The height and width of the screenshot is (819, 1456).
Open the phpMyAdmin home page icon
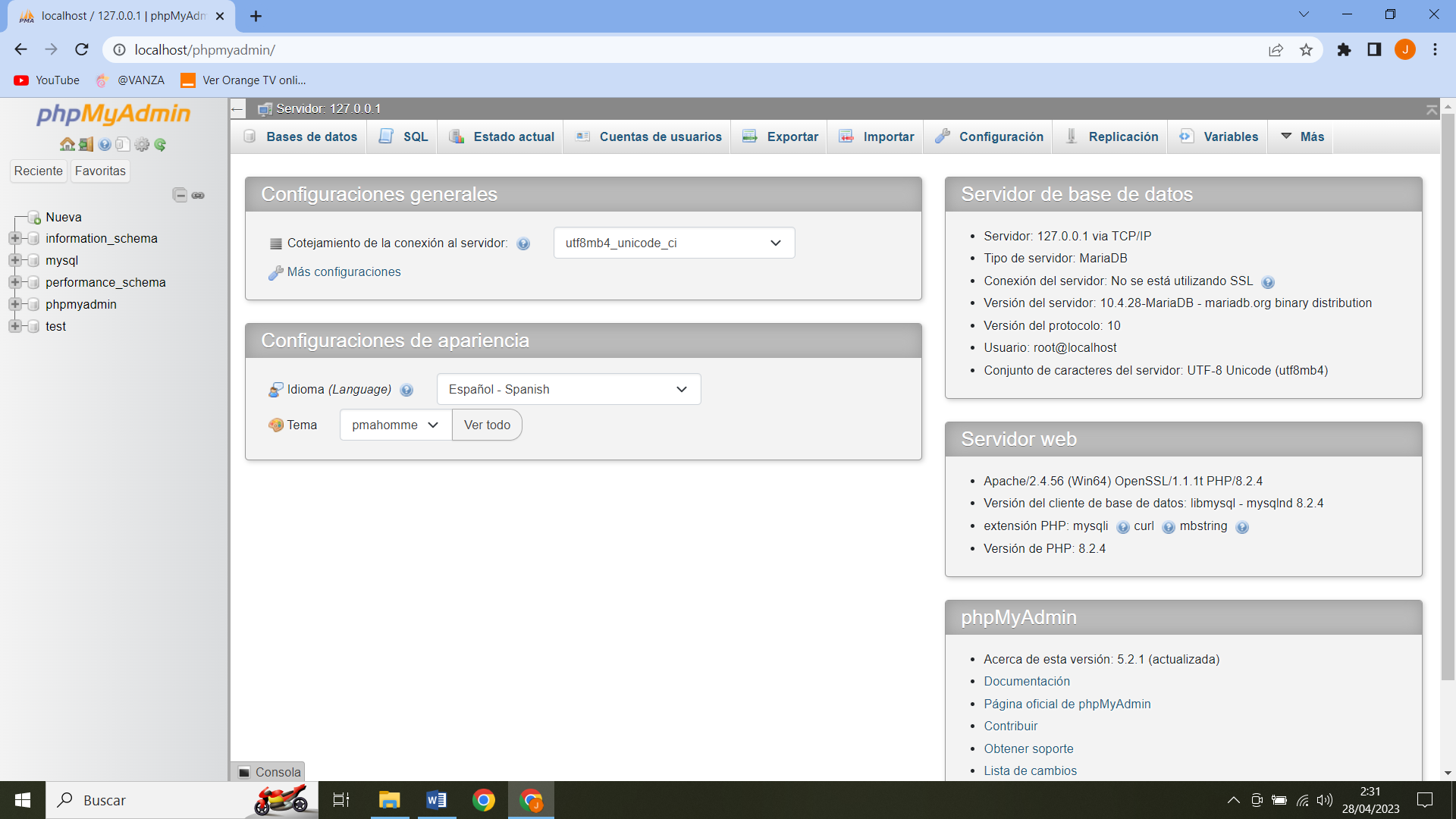coord(67,144)
